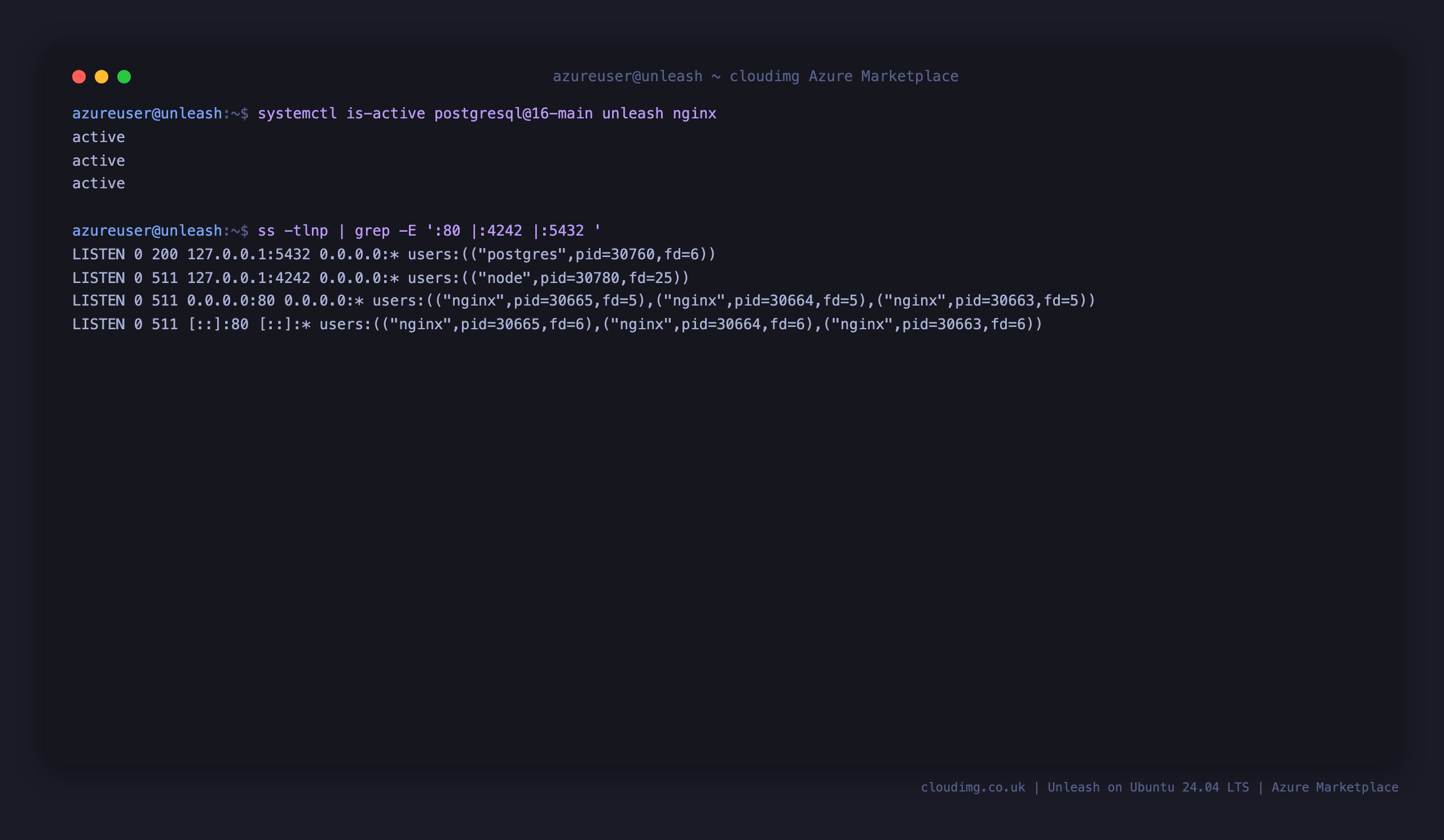Viewport: 1444px width, 840px height.
Task: Click the first 'active' output line
Action: (x=99, y=138)
